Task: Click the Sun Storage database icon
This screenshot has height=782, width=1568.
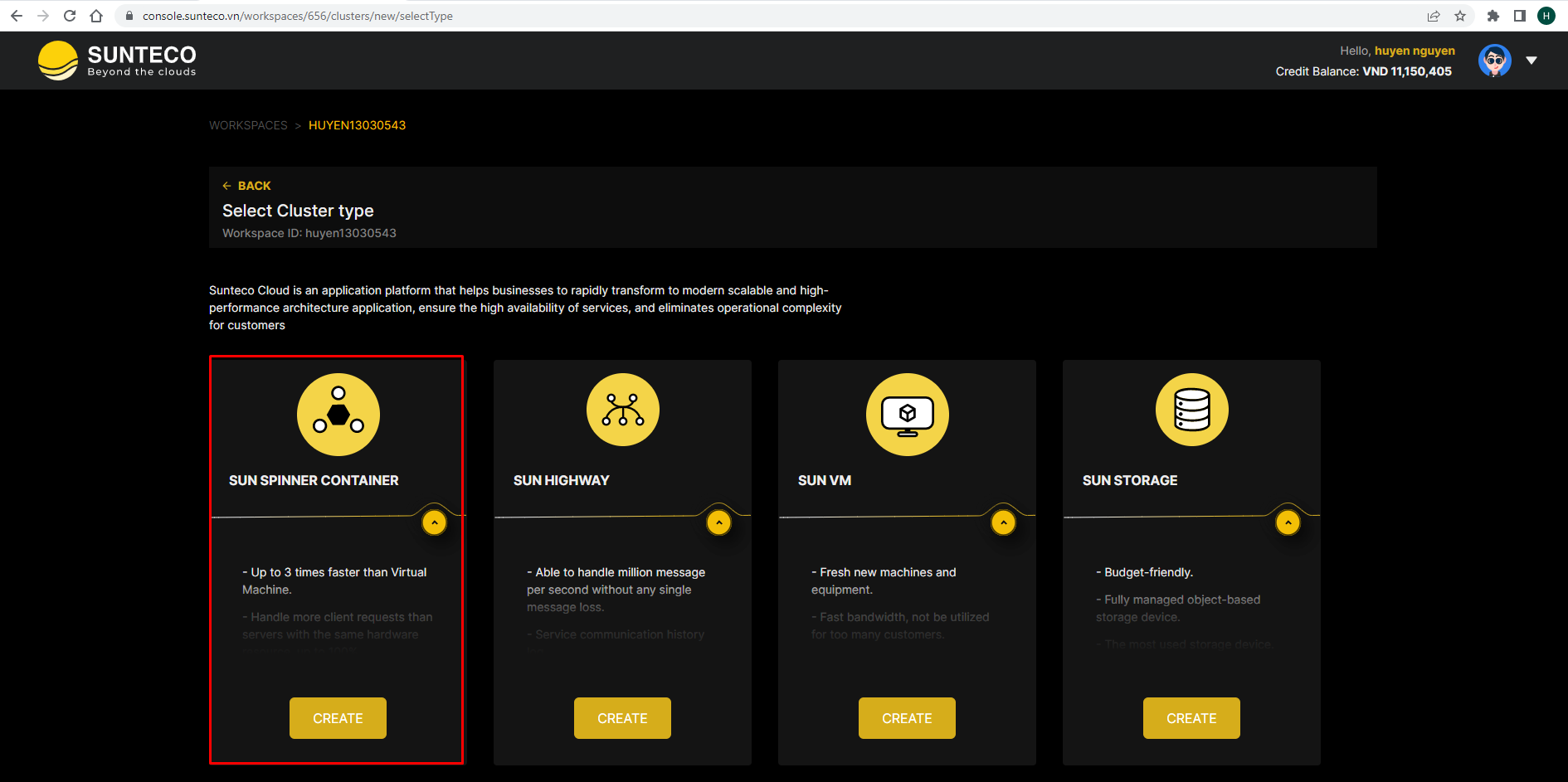Action: (1191, 410)
